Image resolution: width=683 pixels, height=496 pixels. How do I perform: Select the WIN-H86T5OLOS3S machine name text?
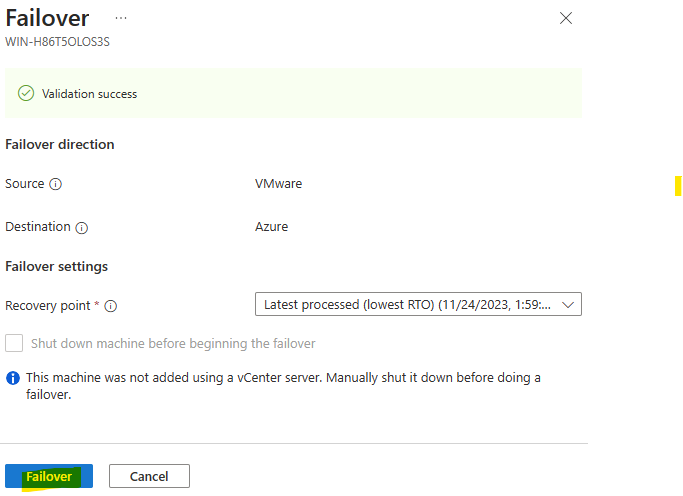point(57,42)
